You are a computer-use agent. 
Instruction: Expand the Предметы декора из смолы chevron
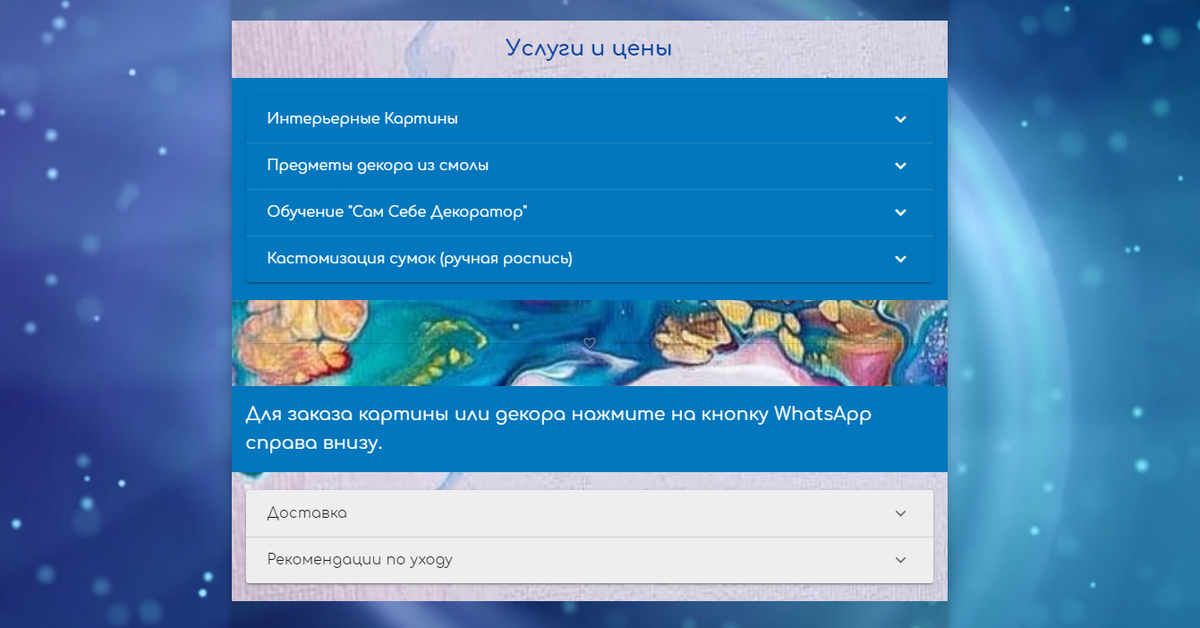click(x=900, y=166)
